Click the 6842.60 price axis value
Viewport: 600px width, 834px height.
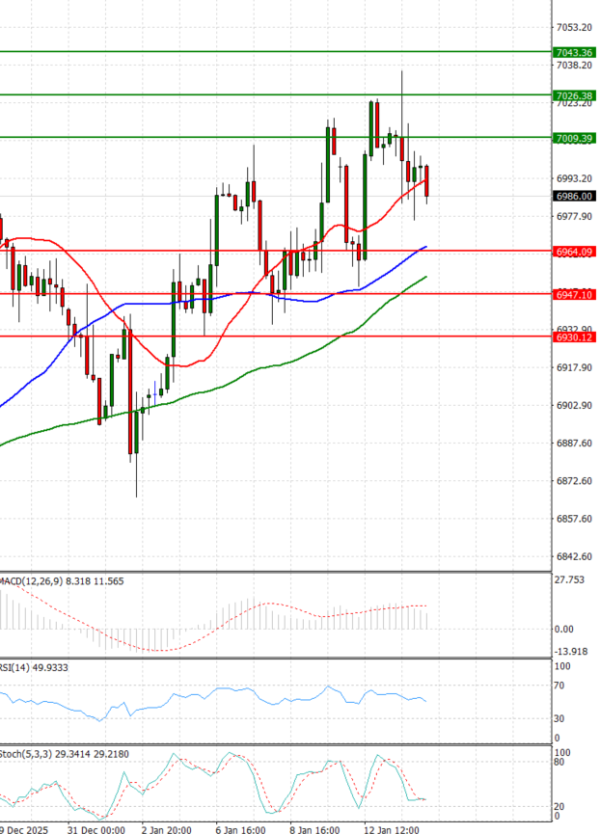[x=574, y=557]
